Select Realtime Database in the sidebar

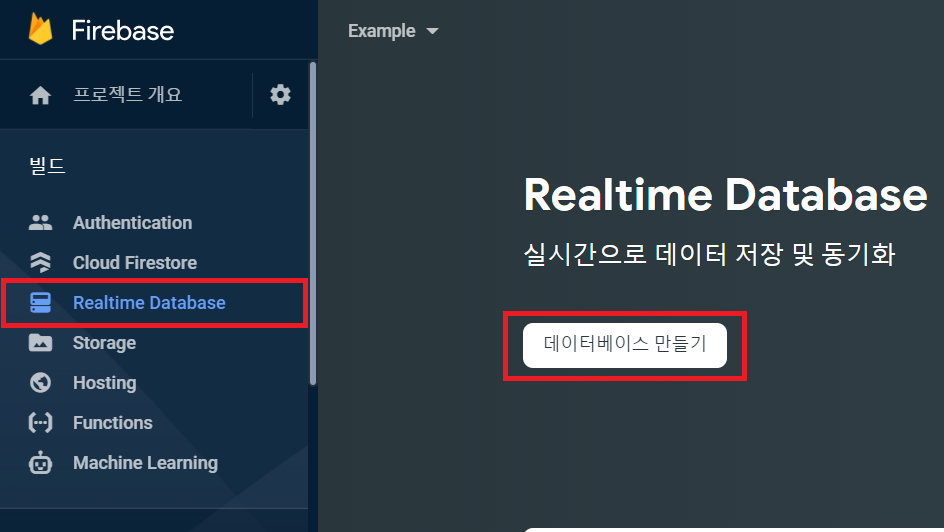155,303
